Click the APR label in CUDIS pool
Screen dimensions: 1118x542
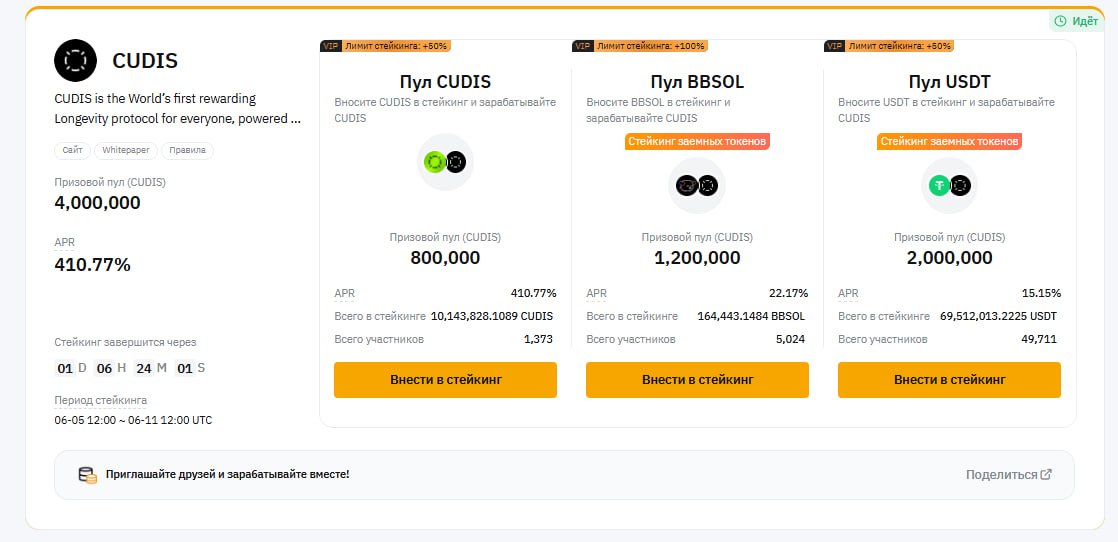click(344, 293)
